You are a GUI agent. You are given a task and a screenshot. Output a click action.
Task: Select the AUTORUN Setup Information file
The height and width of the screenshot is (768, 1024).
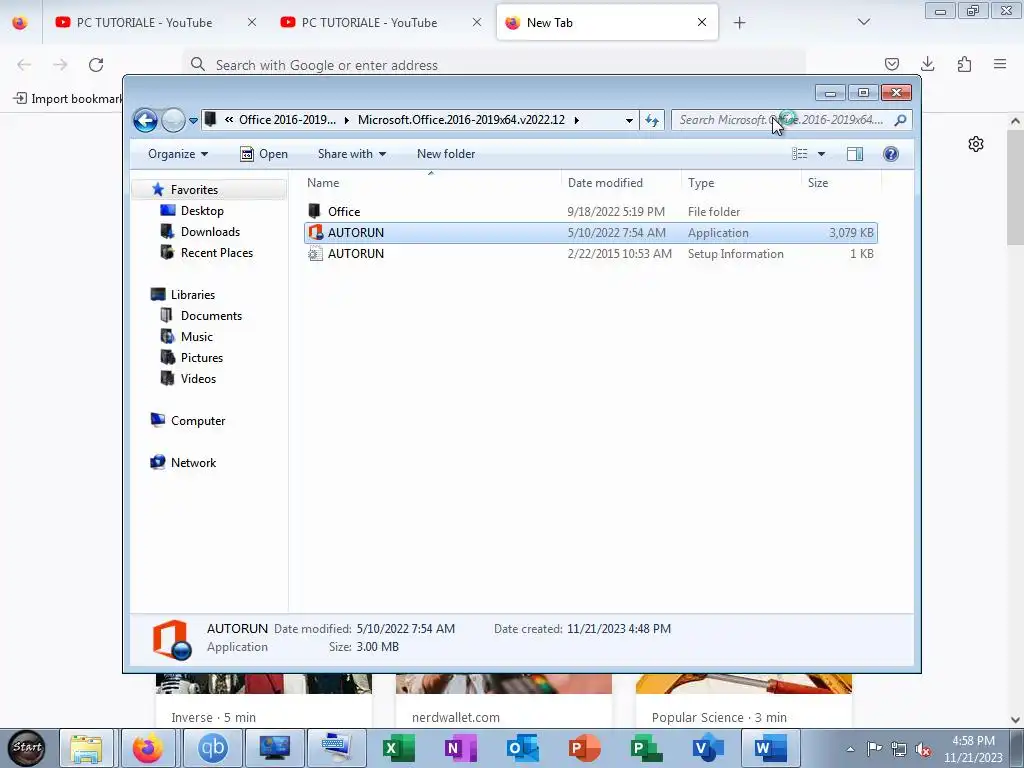[x=590, y=254]
